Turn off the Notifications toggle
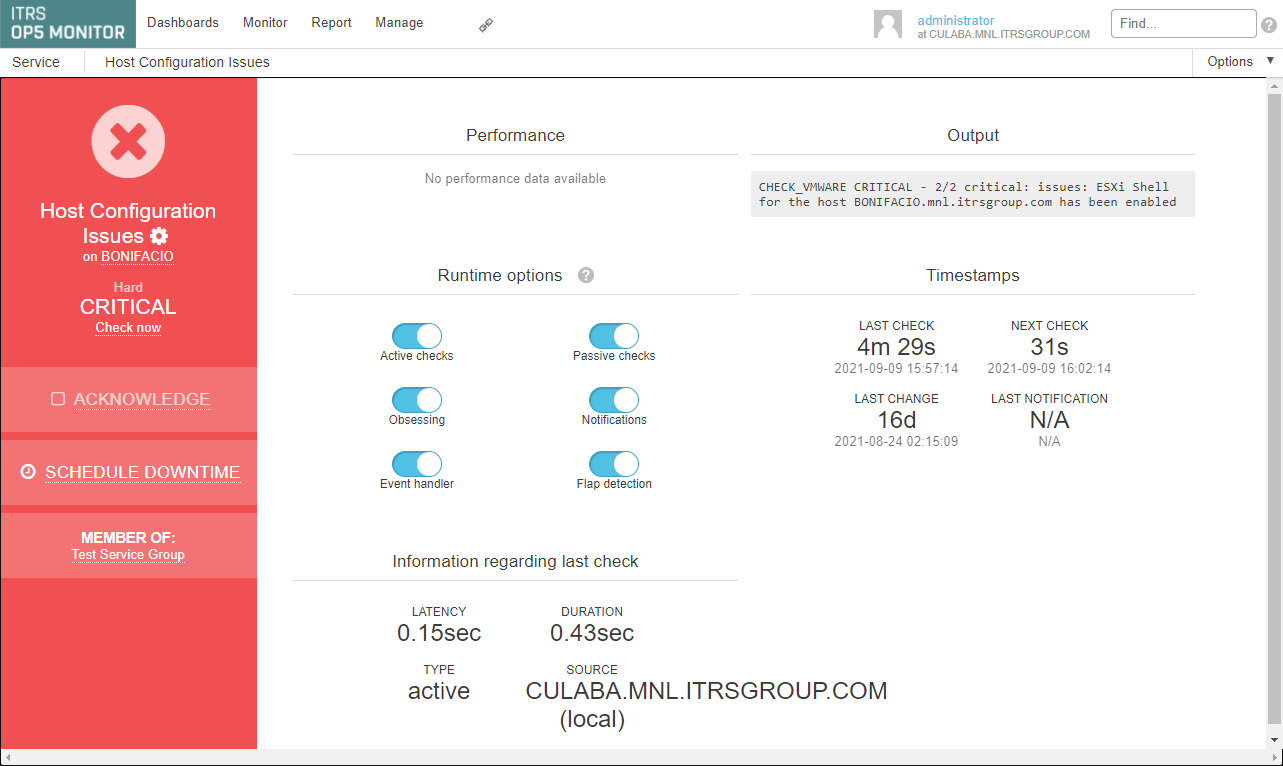This screenshot has height=766, width=1283. 614,400
